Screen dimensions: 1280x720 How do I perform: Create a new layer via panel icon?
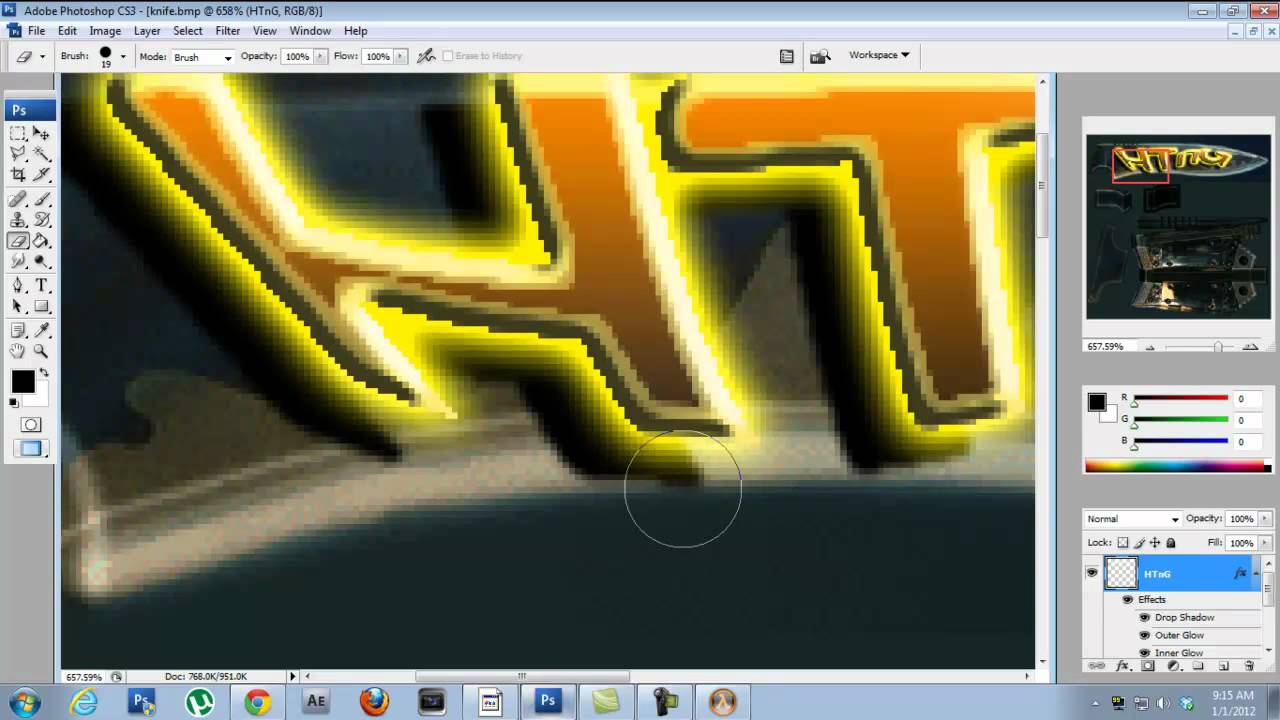(x=1223, y=666)
